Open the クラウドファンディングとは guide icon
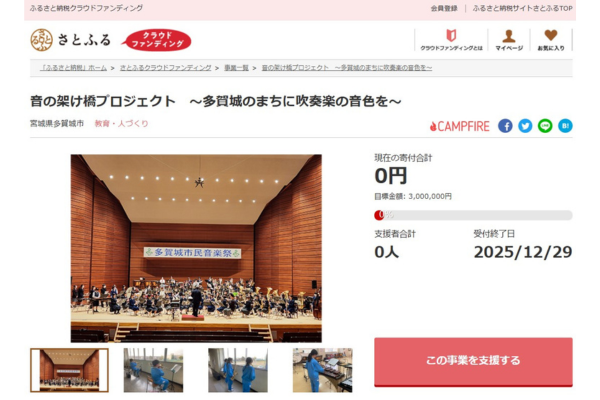 click(451, 39)
